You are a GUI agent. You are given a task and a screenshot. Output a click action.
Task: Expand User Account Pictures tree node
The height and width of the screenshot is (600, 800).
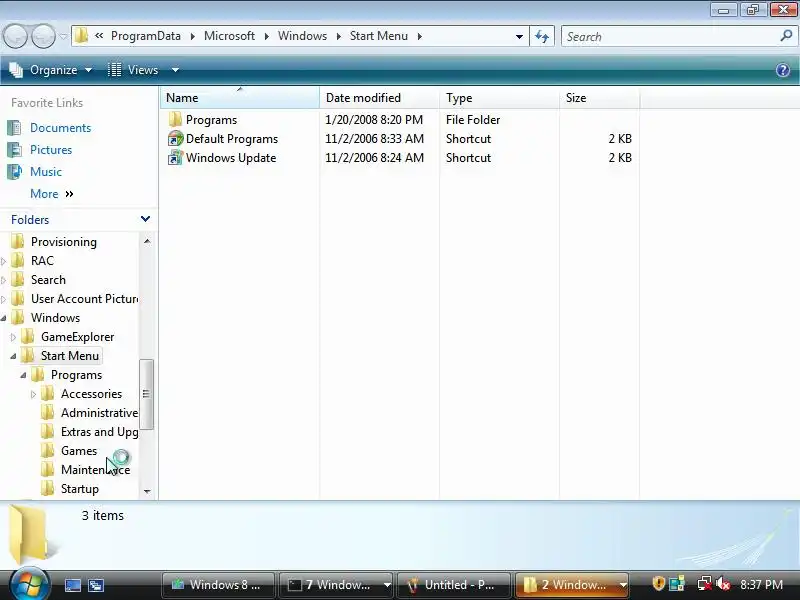(4, 299)
